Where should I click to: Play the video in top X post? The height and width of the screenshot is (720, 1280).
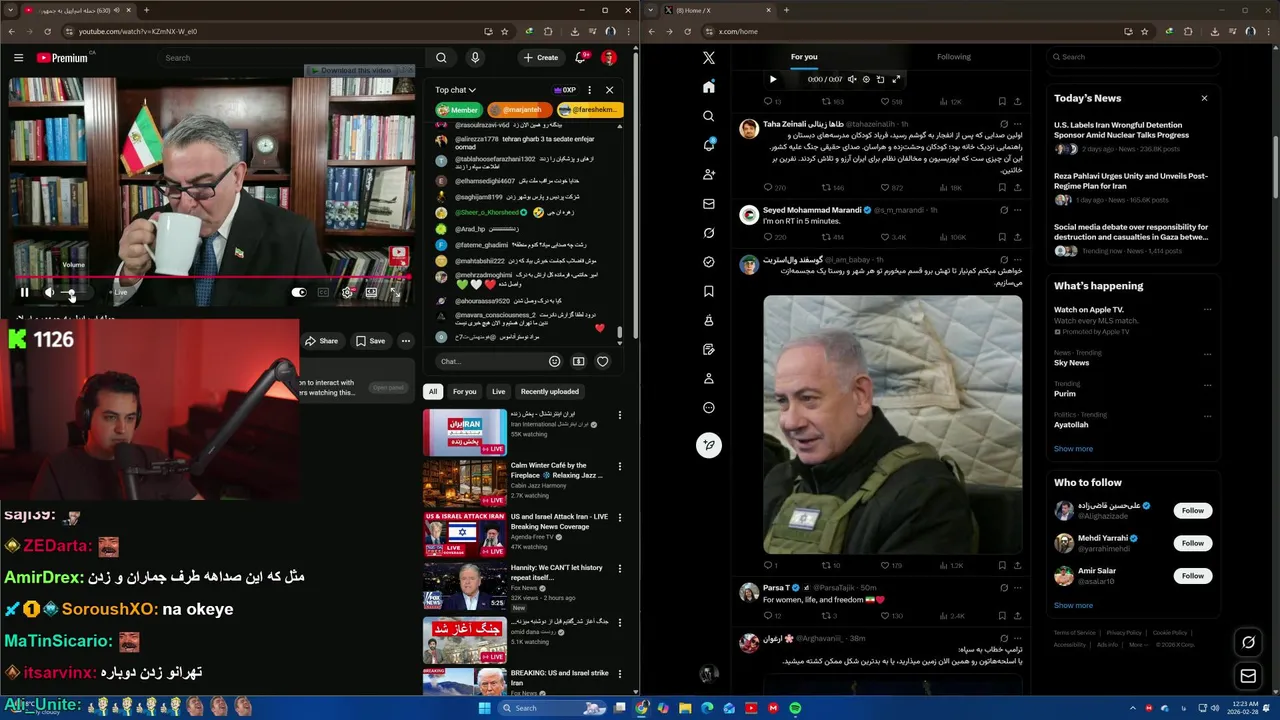[x=772, y=79]
